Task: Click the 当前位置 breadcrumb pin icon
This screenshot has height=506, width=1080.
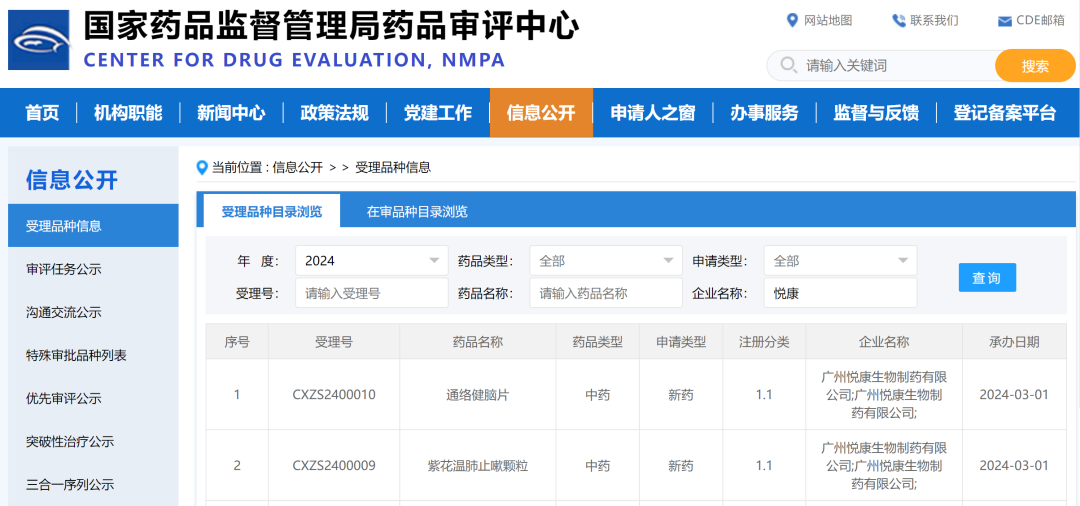Action: point(202,167)
